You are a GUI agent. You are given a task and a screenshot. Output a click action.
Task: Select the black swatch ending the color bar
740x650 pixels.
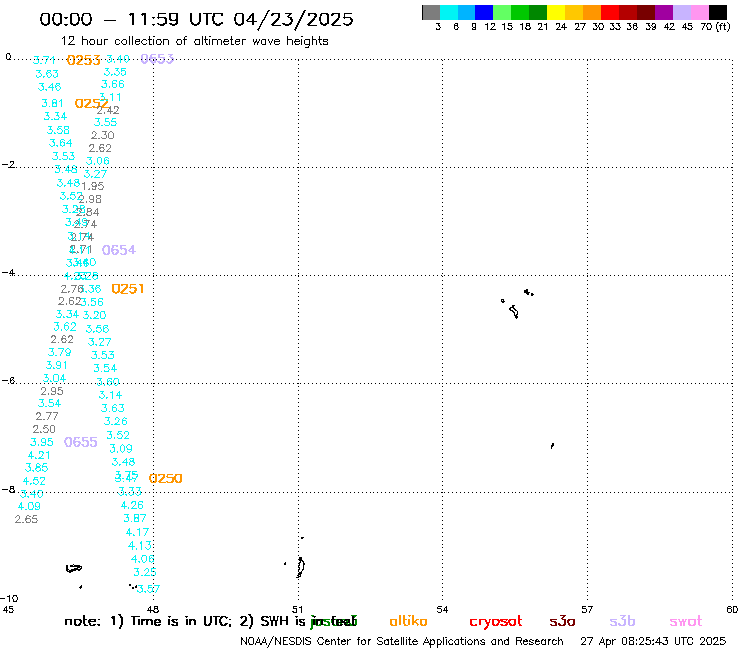coord(718,12)
